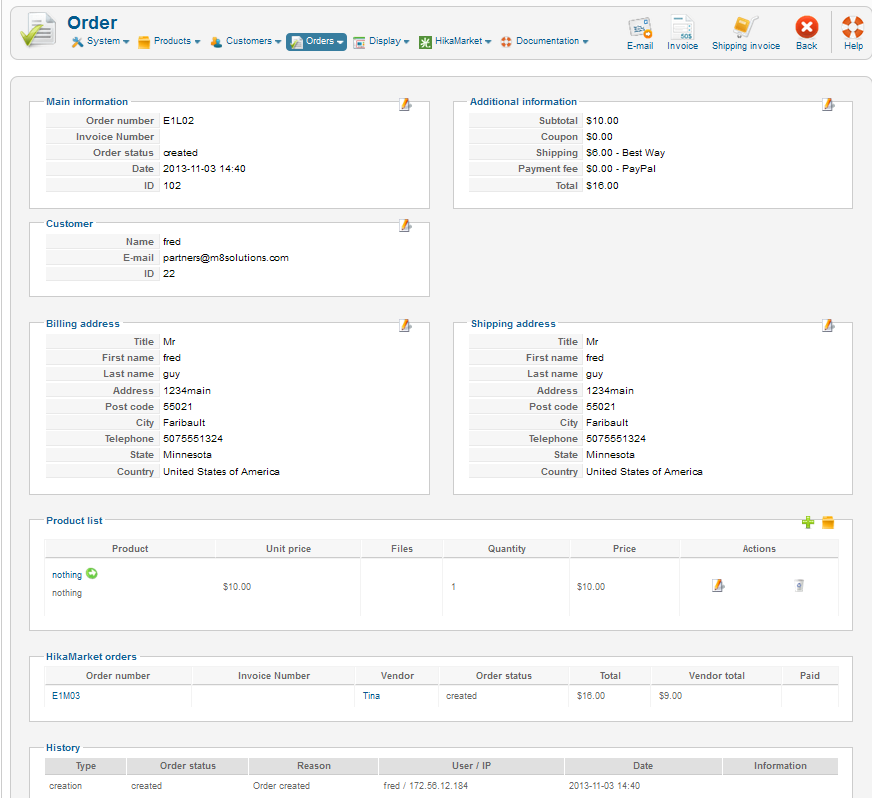Edit the Customer section
Viewport: 872px width, 798px height.
[405, 225]
